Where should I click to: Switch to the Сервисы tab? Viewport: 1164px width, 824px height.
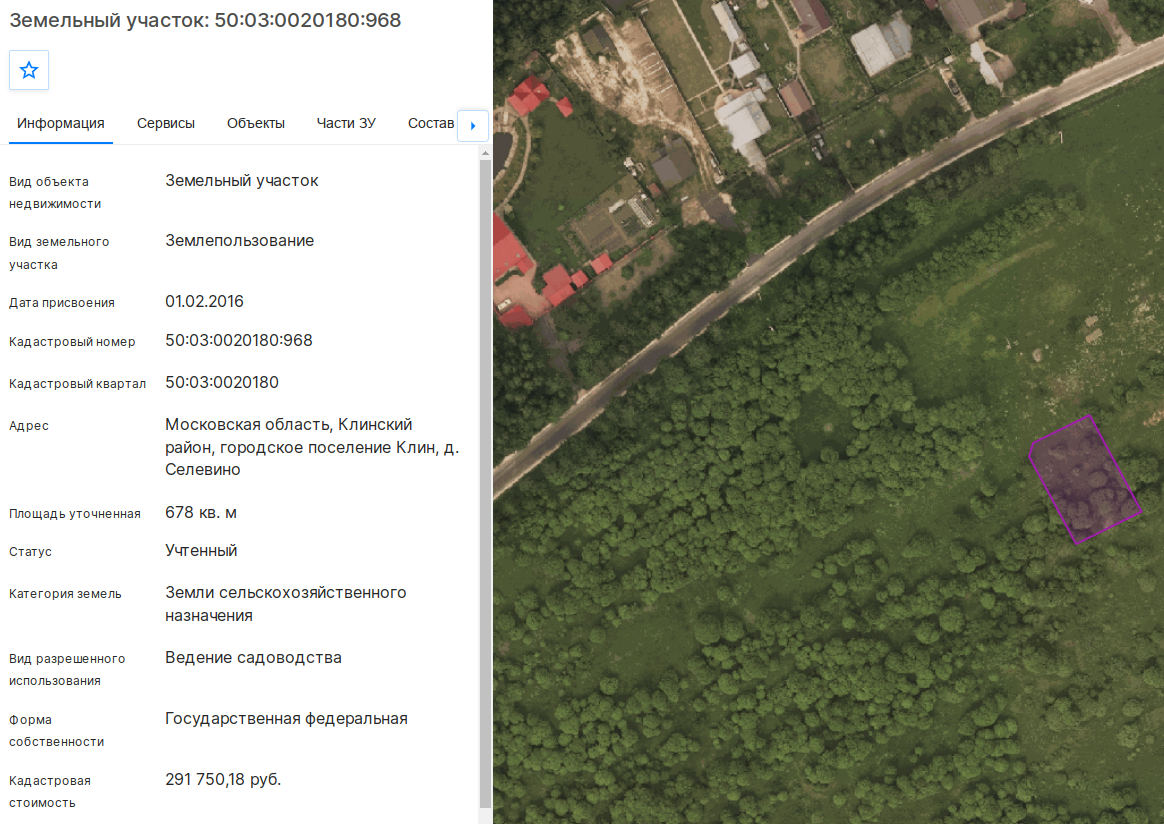pyautogui.click(x=166, y=123)
